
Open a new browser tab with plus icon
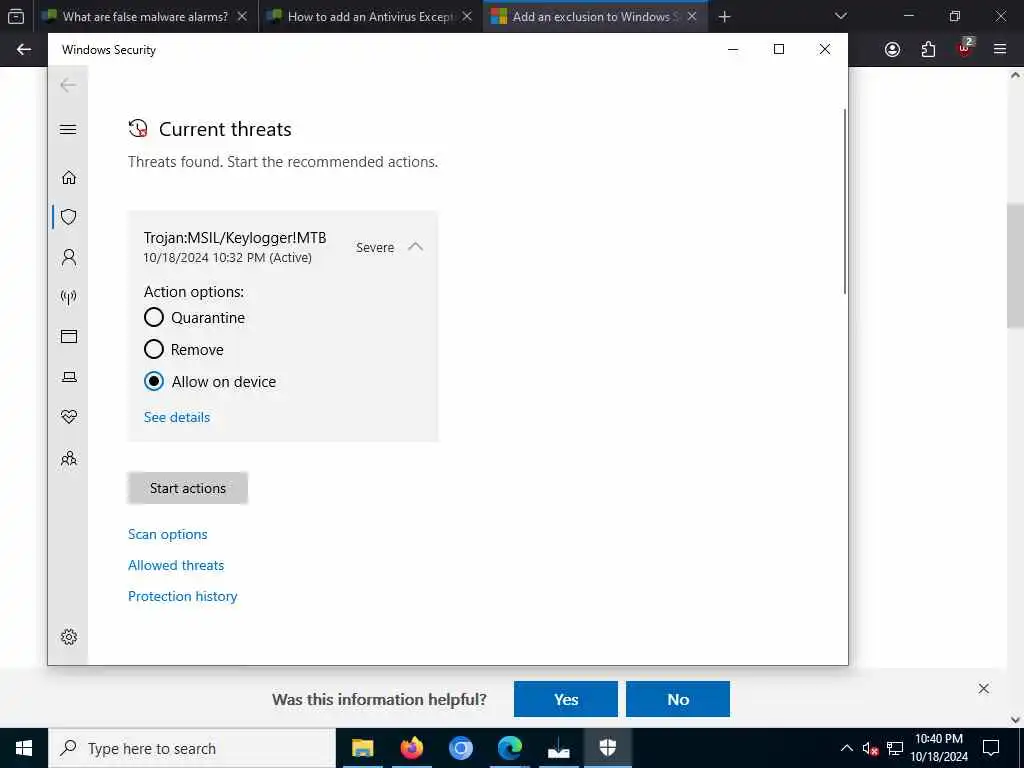724,16
